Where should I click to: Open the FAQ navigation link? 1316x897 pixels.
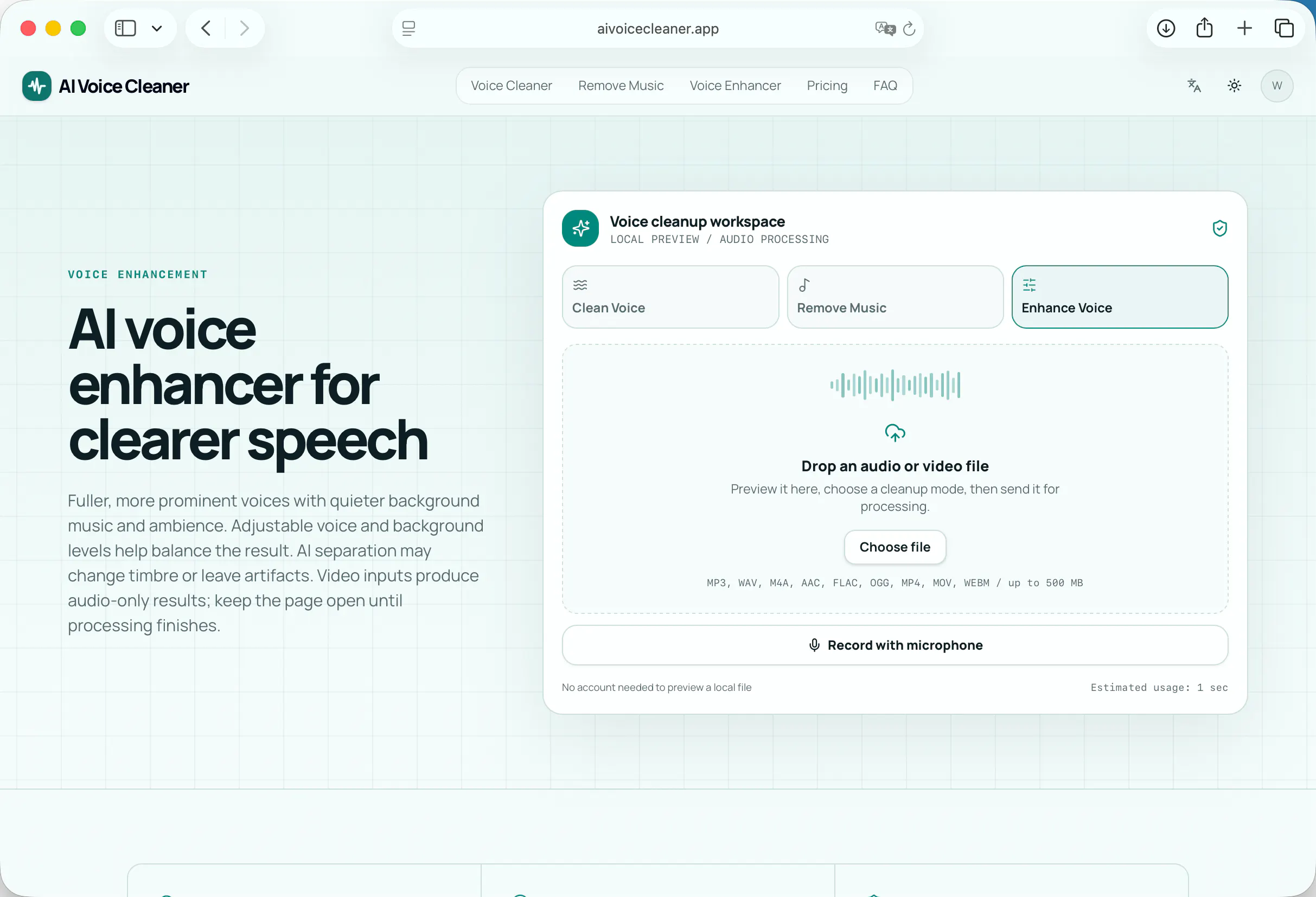point(885,86)
